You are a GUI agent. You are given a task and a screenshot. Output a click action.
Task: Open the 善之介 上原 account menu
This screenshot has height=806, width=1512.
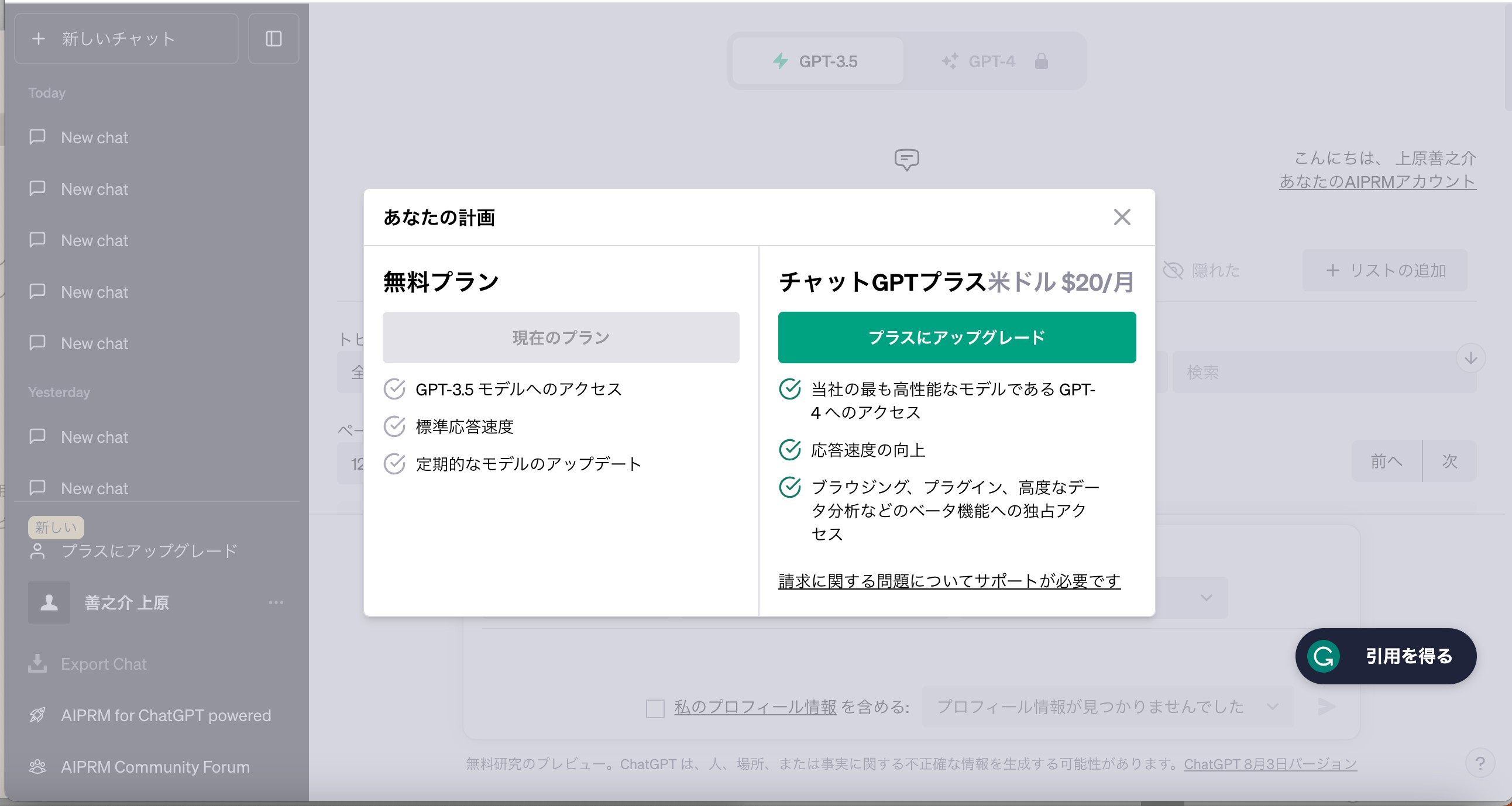coord(157,602)
